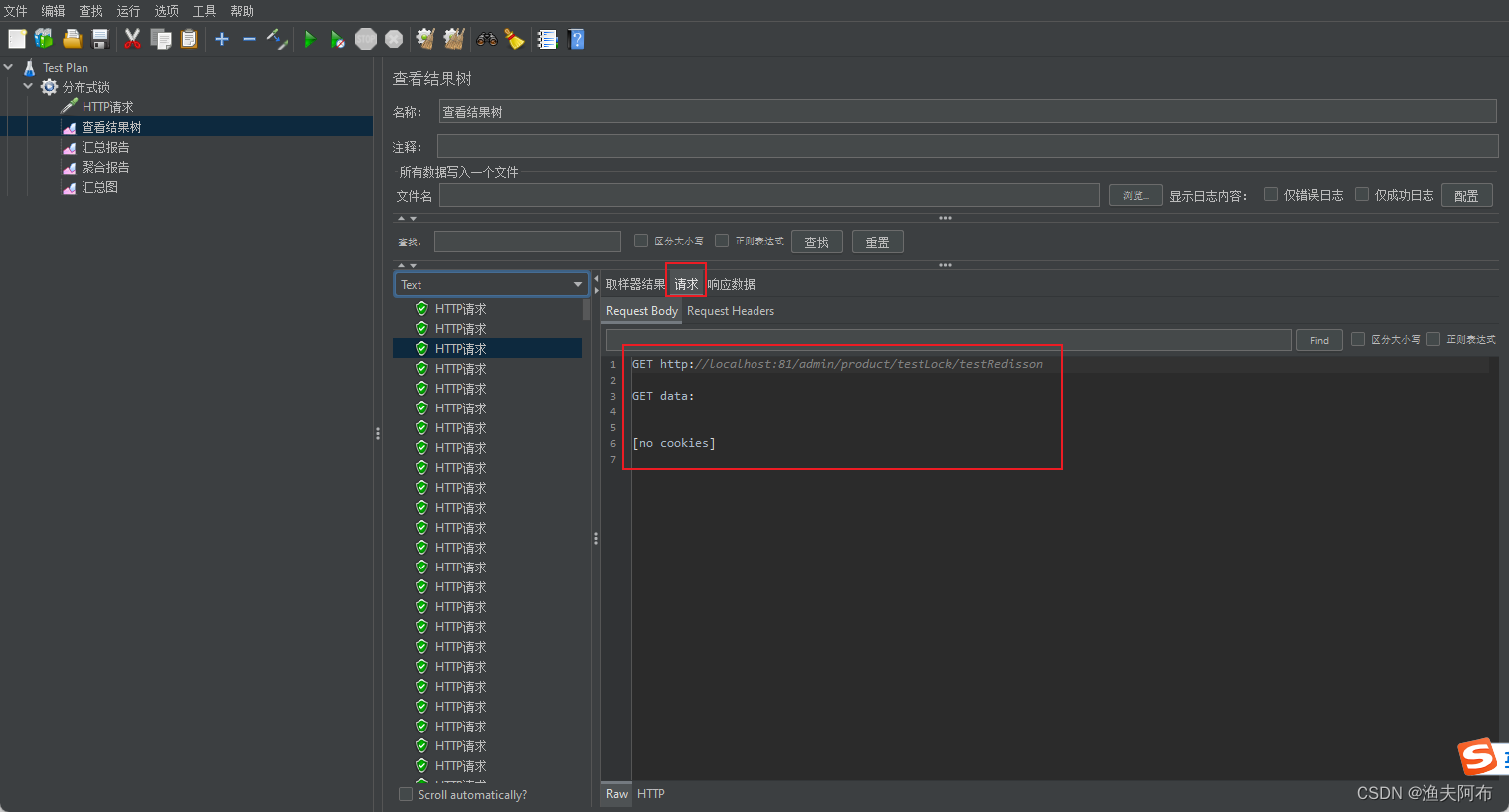The height and width of the screenshot is (812, 1509).
Task: Switch to the HTTP bottom tab
Action: 651,793
